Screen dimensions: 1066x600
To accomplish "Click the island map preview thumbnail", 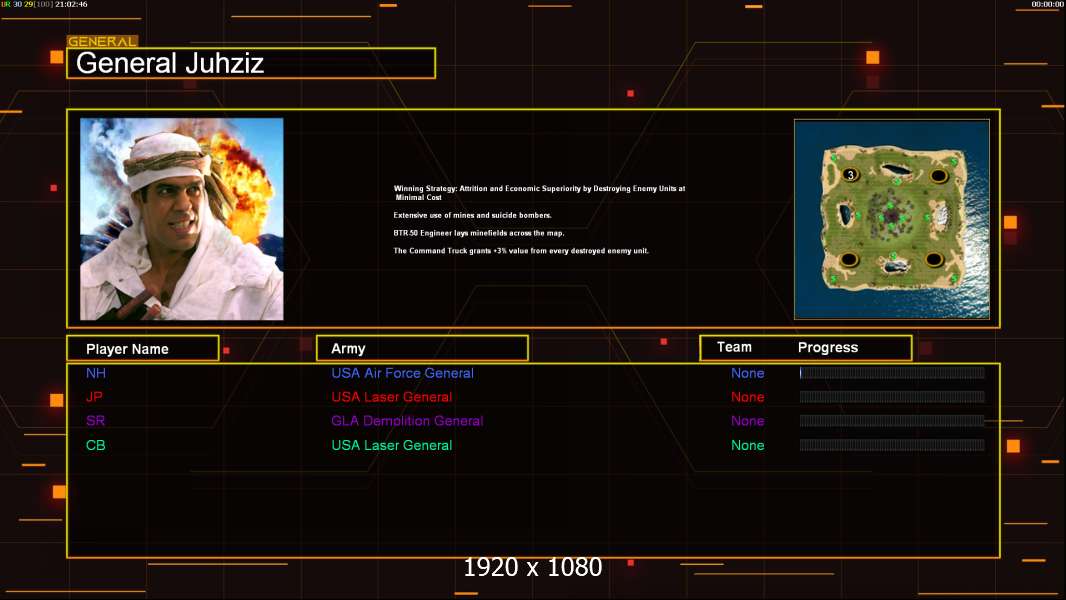I will pyautogui.click(x=892, y=219).
